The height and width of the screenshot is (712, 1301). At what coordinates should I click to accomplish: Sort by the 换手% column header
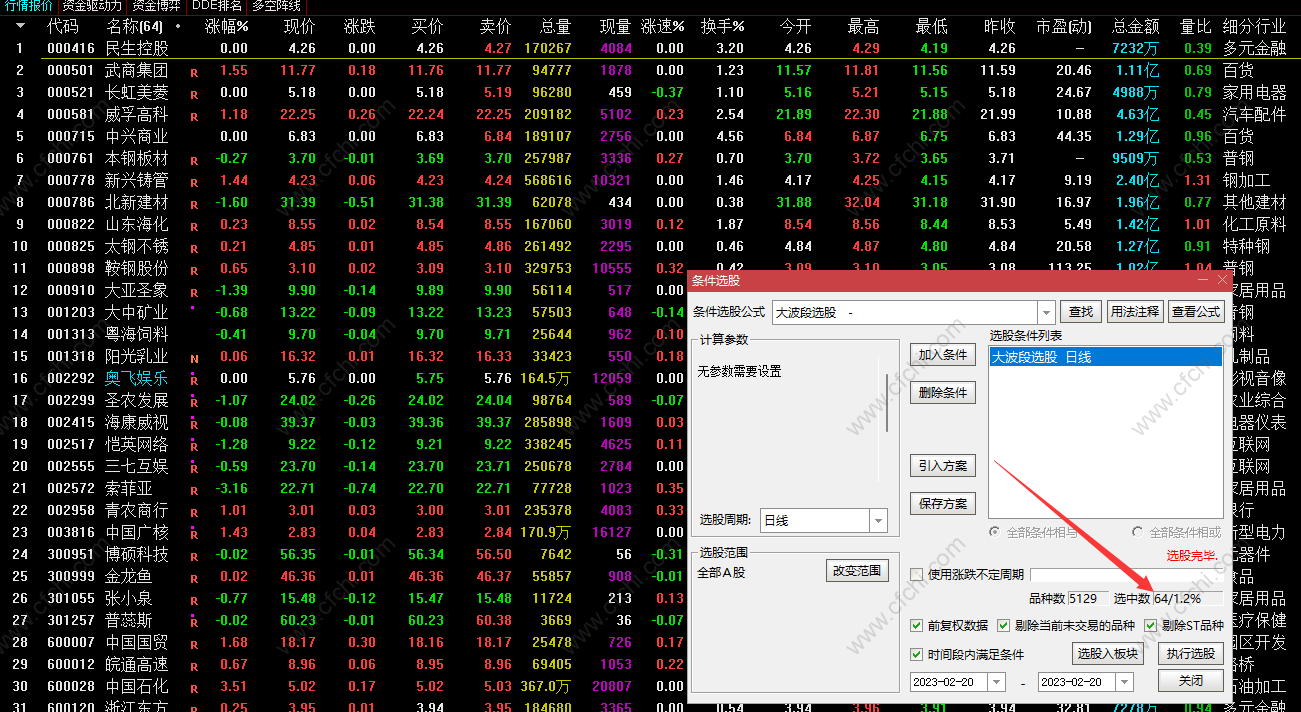point(723,26)
